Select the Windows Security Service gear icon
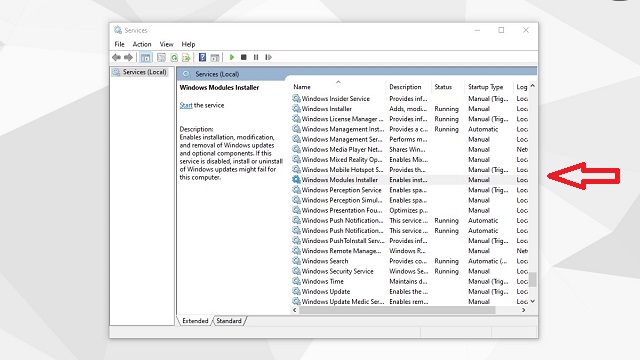The image size is (640, 360). [296, 271]
